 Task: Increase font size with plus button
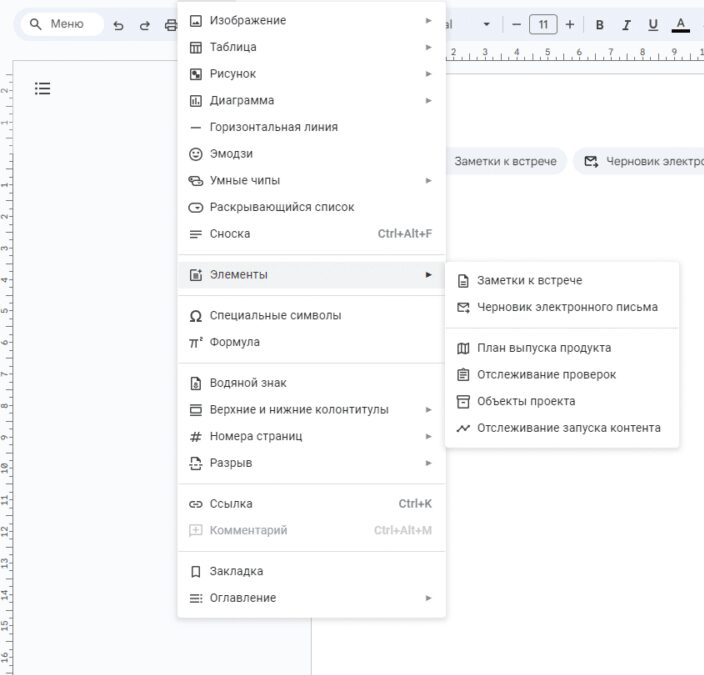pyautogui.click(x=570, y=25)
